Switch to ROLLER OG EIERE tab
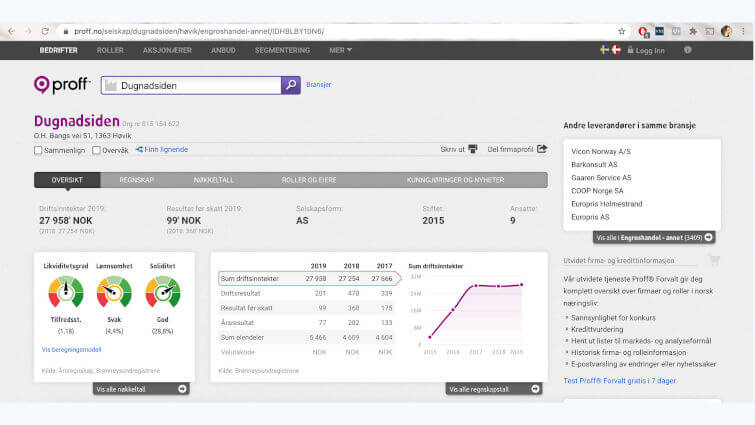 click(x=309, y=180)
